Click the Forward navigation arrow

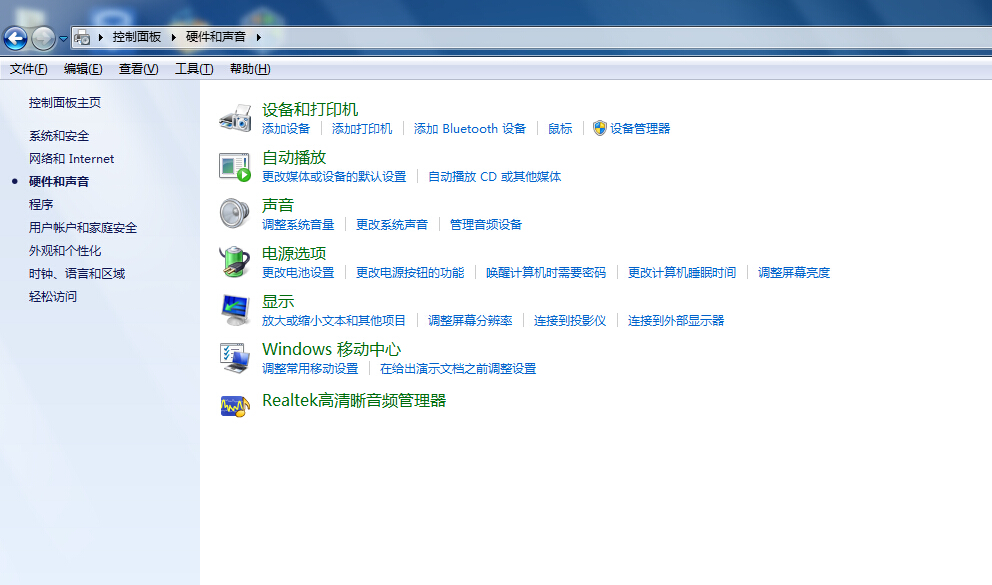pos(43,39)
